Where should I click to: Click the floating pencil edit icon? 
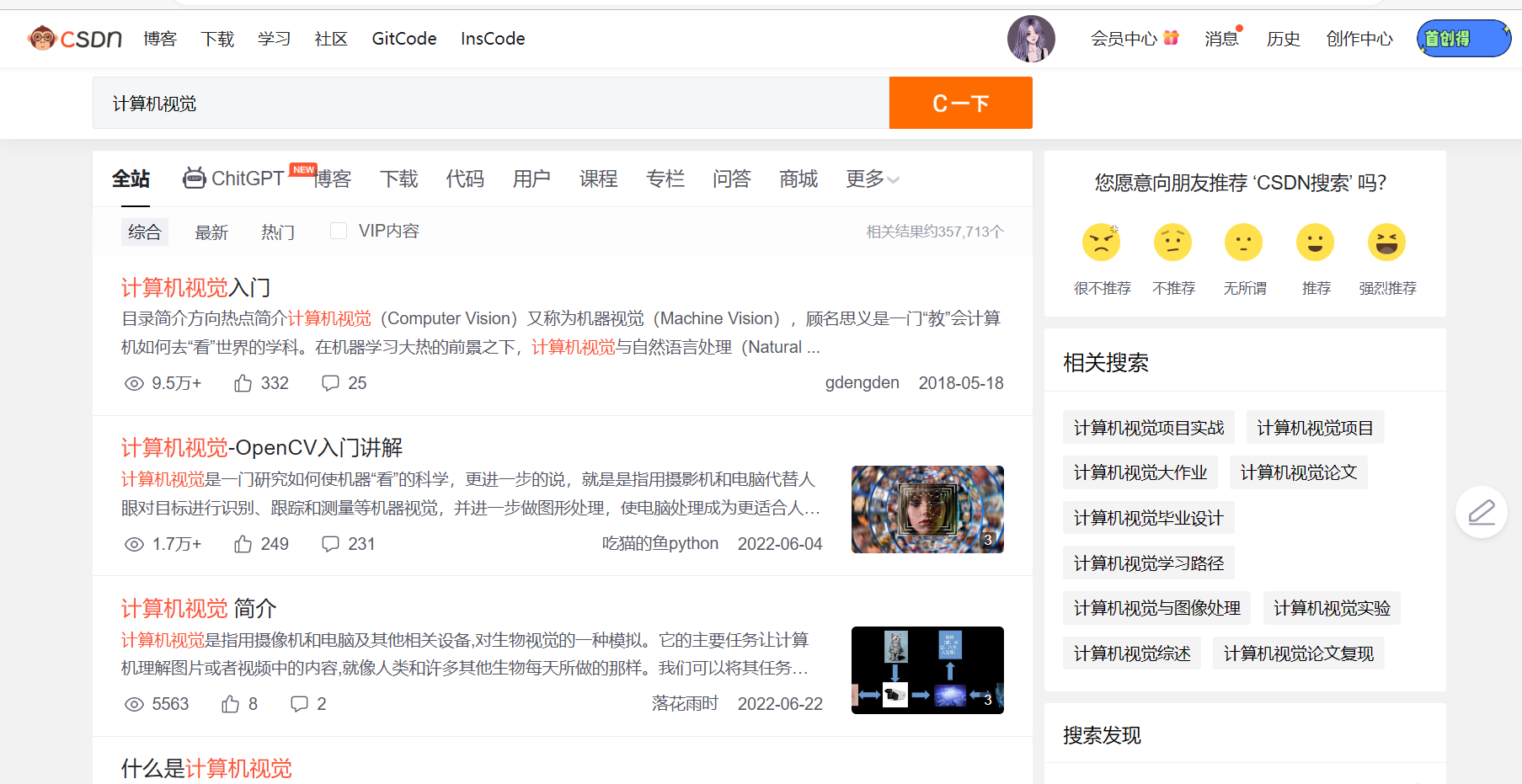(x=1481, y=512)
